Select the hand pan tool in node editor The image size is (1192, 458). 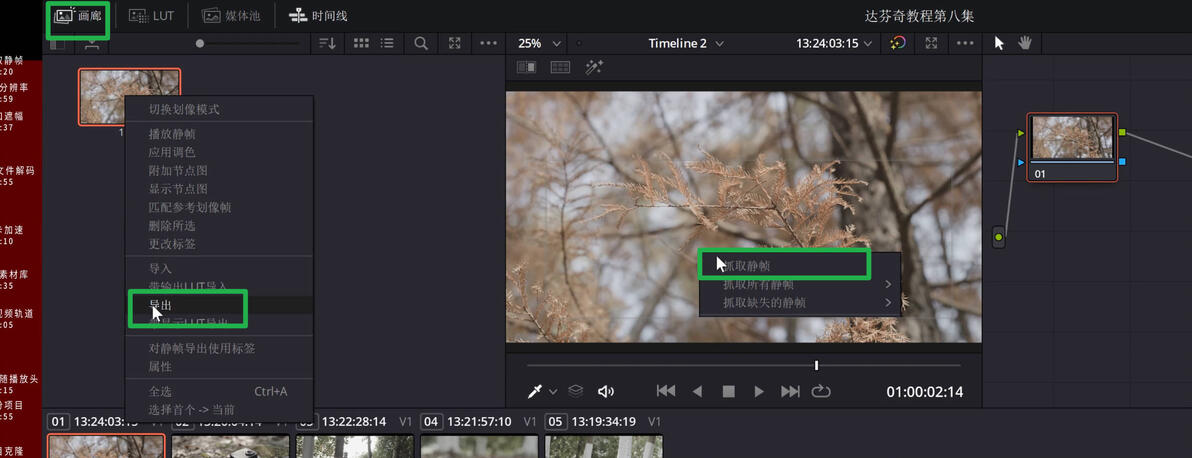[1025, 43]
